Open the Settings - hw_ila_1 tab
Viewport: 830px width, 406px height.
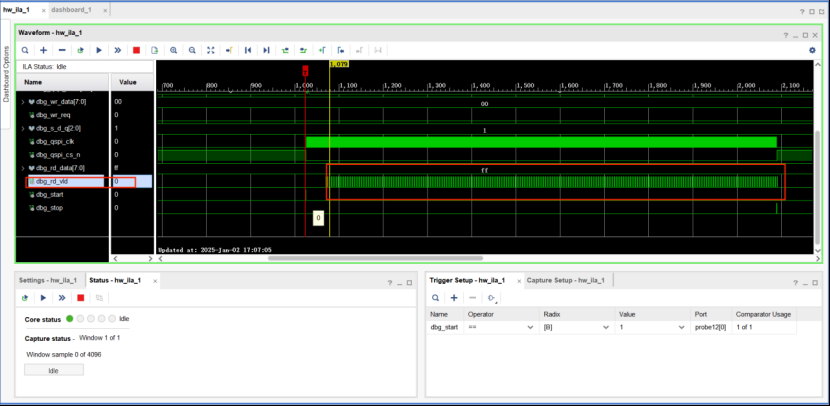pos(48,281)
